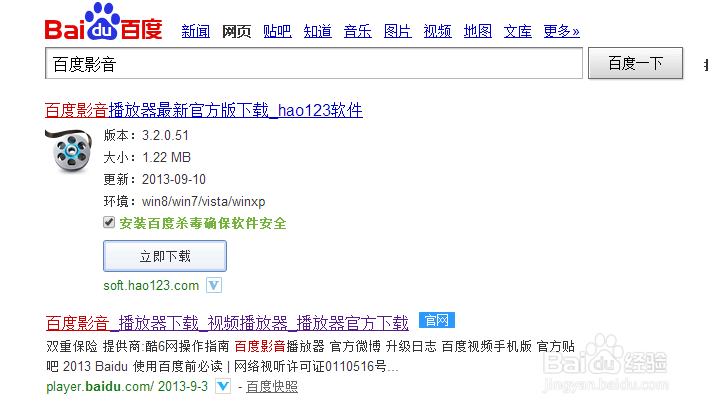
Task: Click the 更新: 2013-09-10 text
Action: click(154, 179)
